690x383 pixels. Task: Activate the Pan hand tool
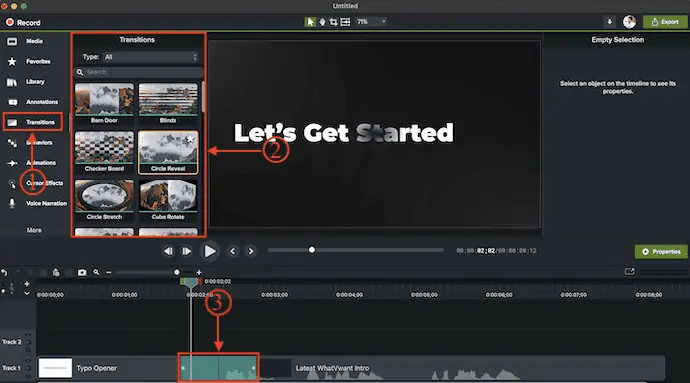pos(323,22)
